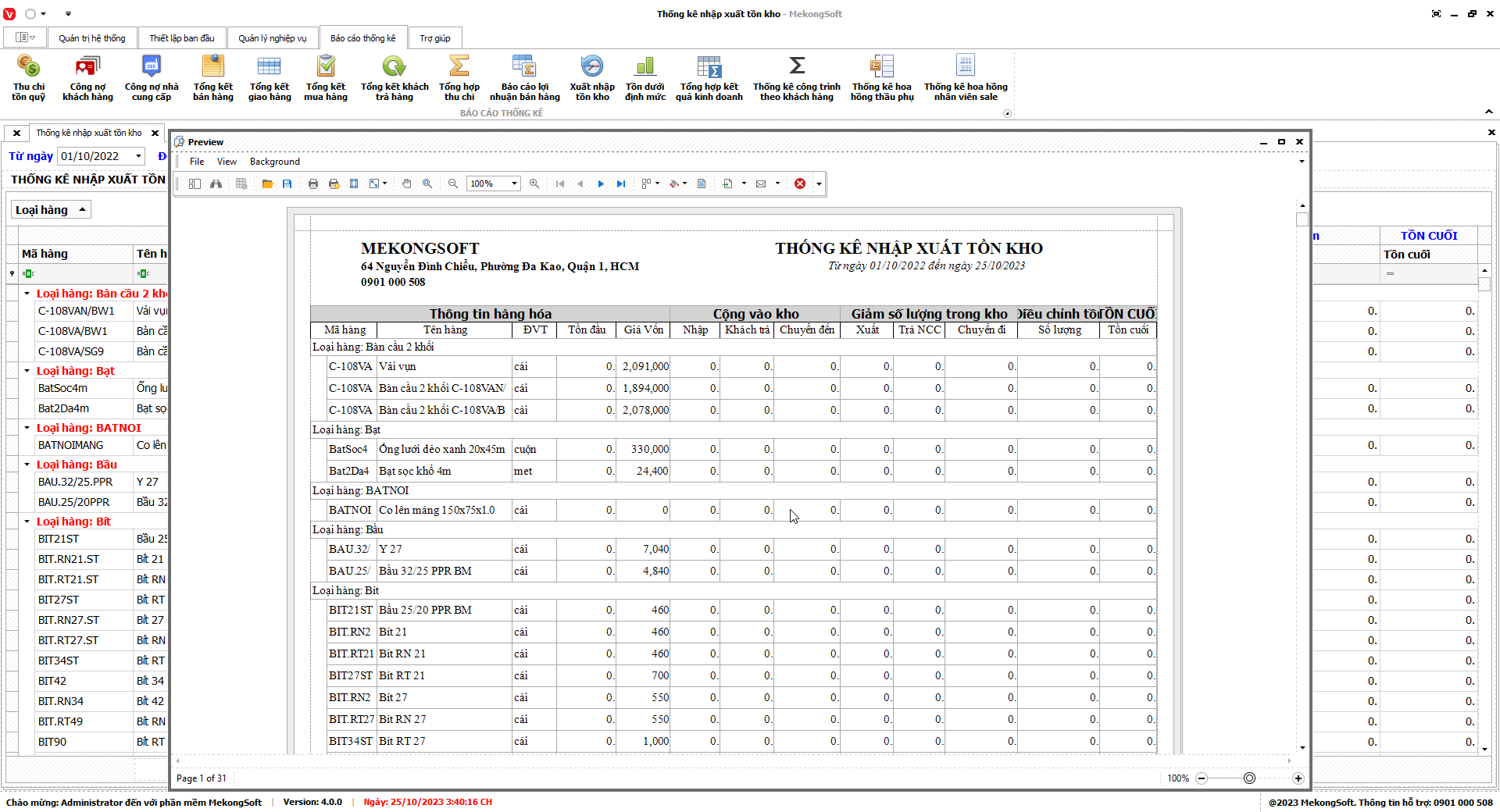Image resolution: width=1500 pixels, height=812 pixels.
Task: Switch to Quản lý nghiệp vụ tab
Action: point(272,38)
